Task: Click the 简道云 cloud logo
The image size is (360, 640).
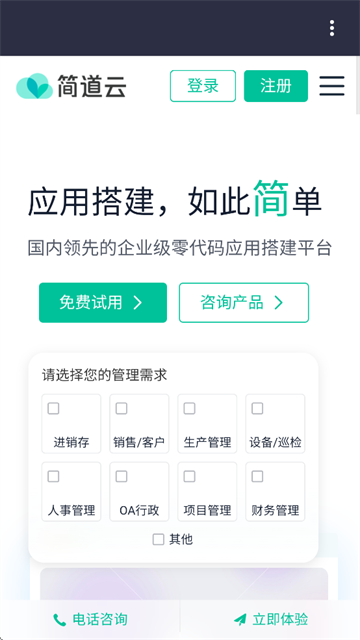Action: click(34, 86)
